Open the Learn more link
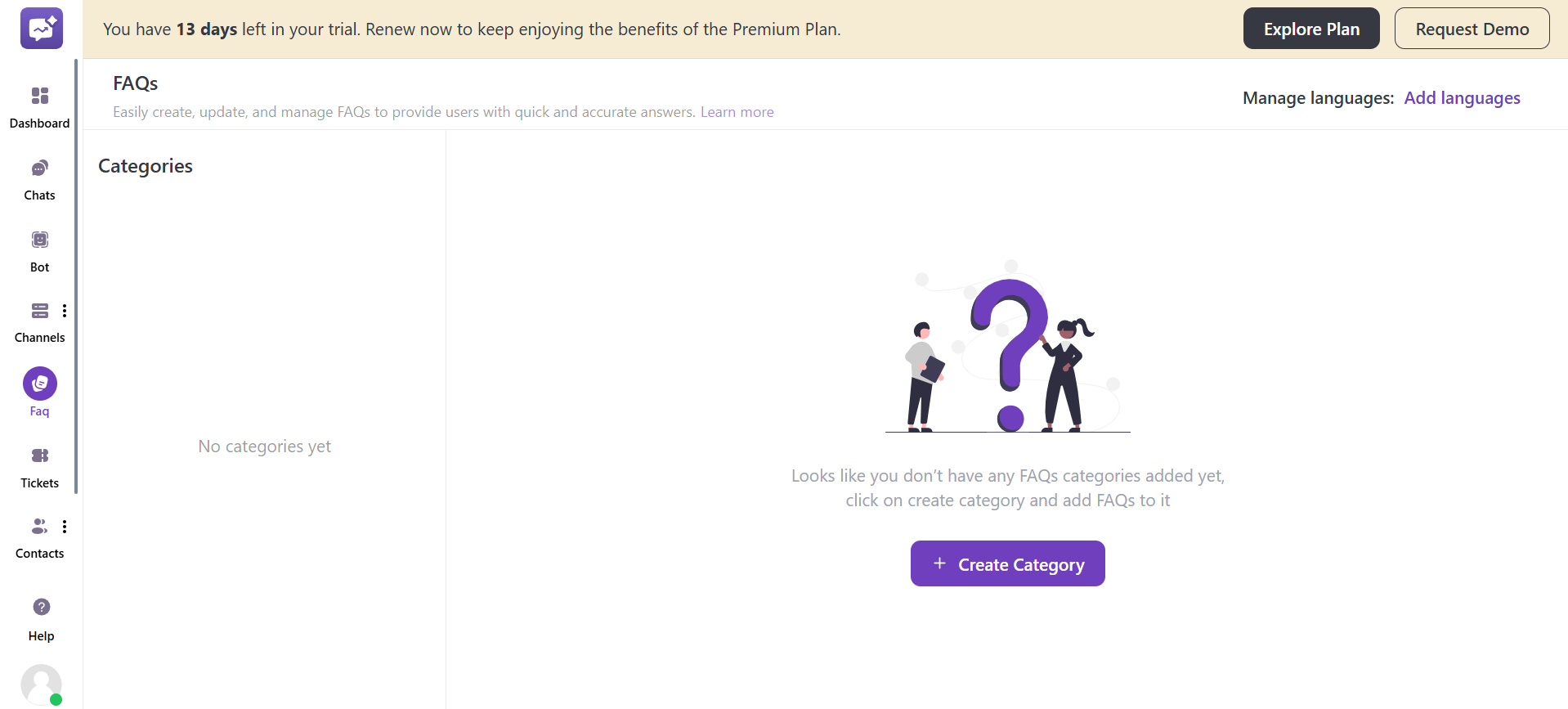The width and height of the screenshot is (1568, 709). click(x=737, y=112)
